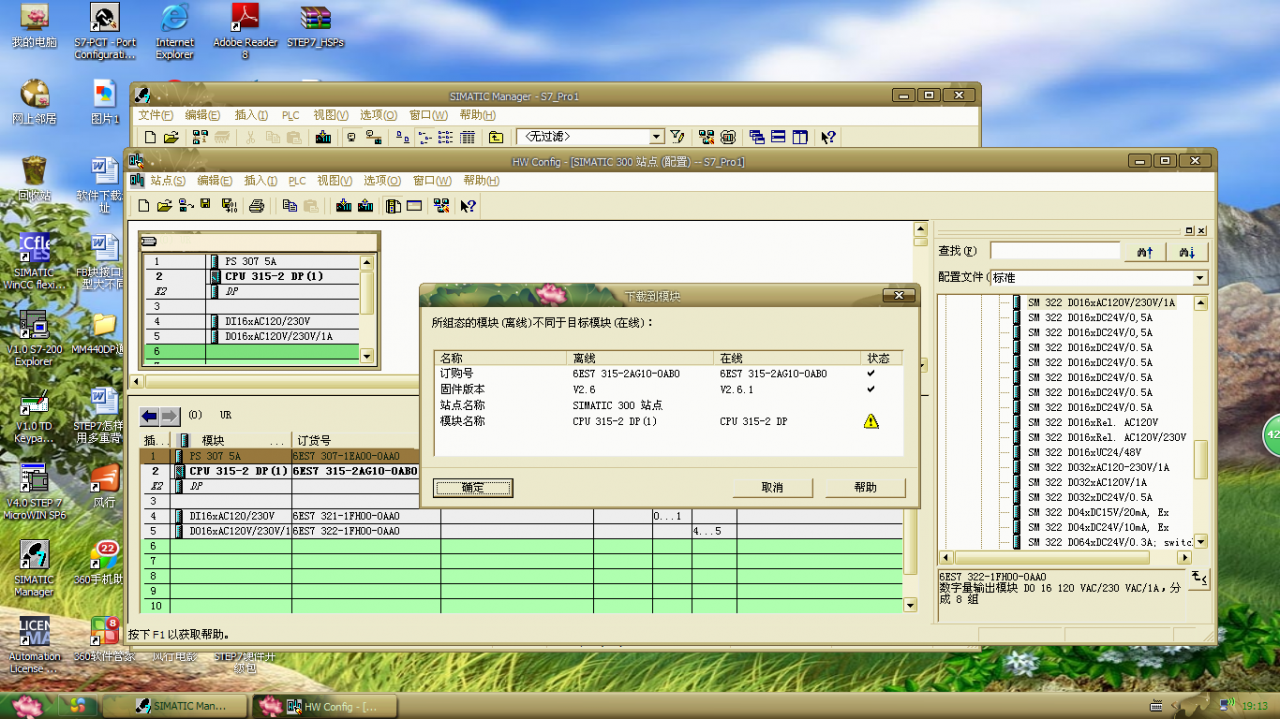Click Save icon in HW Config toolbar
This screenshot has height=719, width=1280.
tap(205, 205)
